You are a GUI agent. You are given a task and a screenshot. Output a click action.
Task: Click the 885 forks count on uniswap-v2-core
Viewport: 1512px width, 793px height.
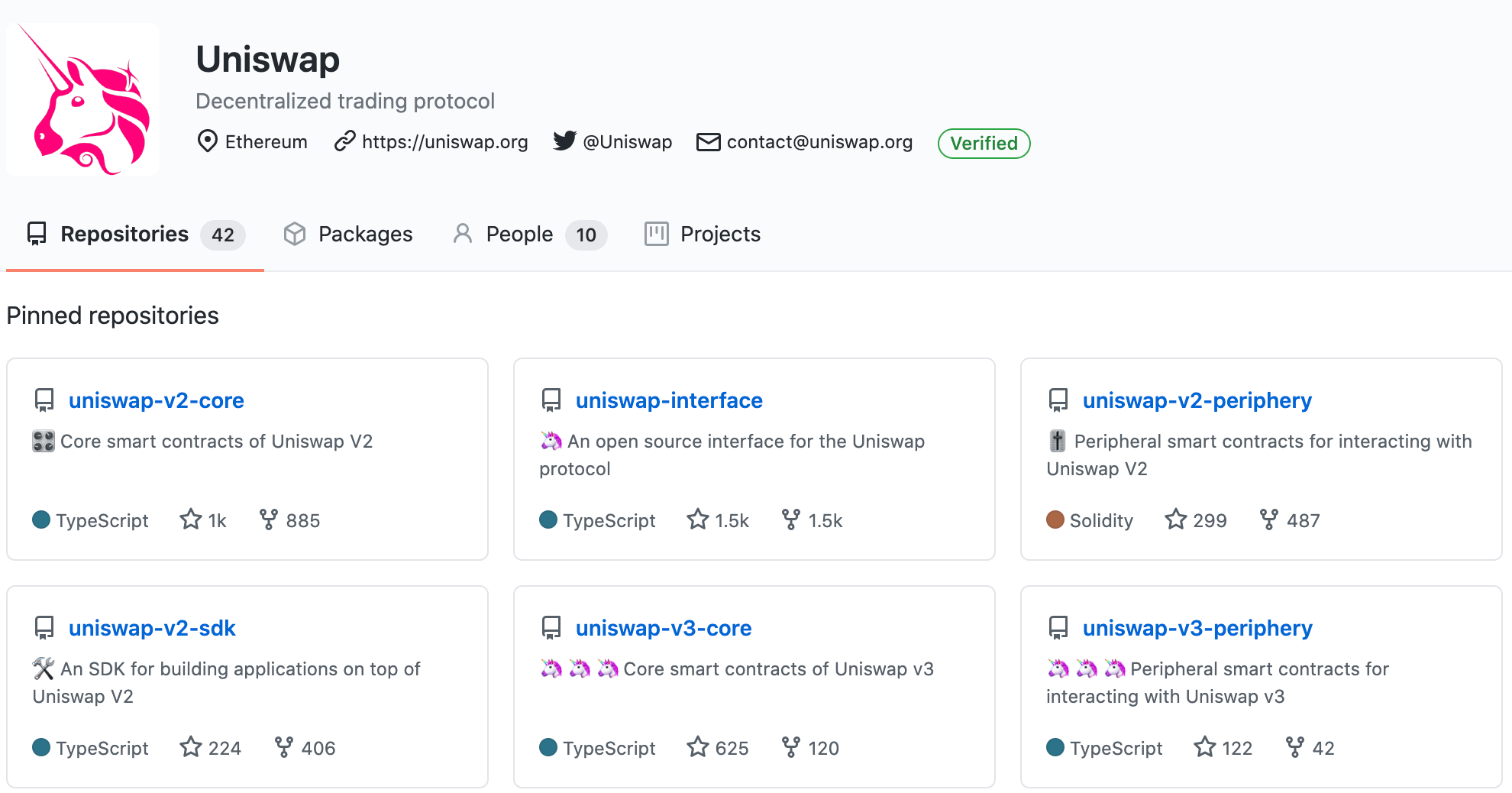pos(303,521)
